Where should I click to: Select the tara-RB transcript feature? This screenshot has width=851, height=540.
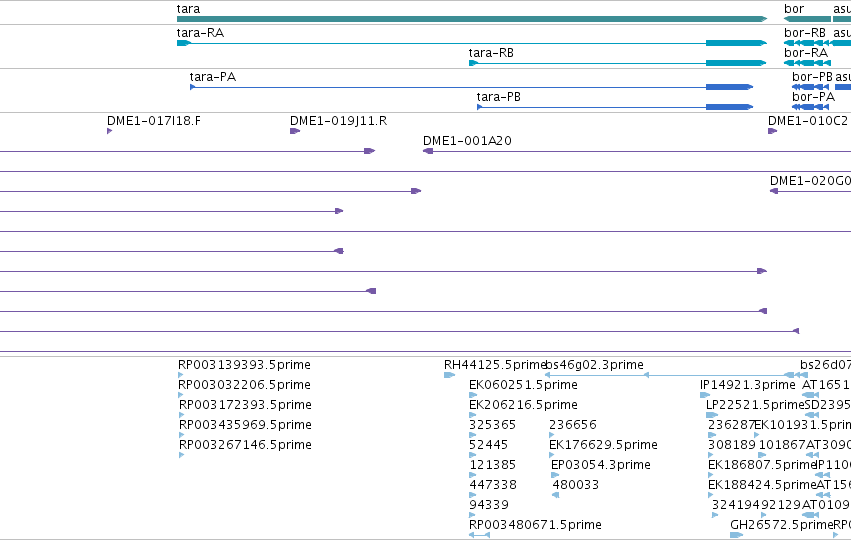click(618, 63)
